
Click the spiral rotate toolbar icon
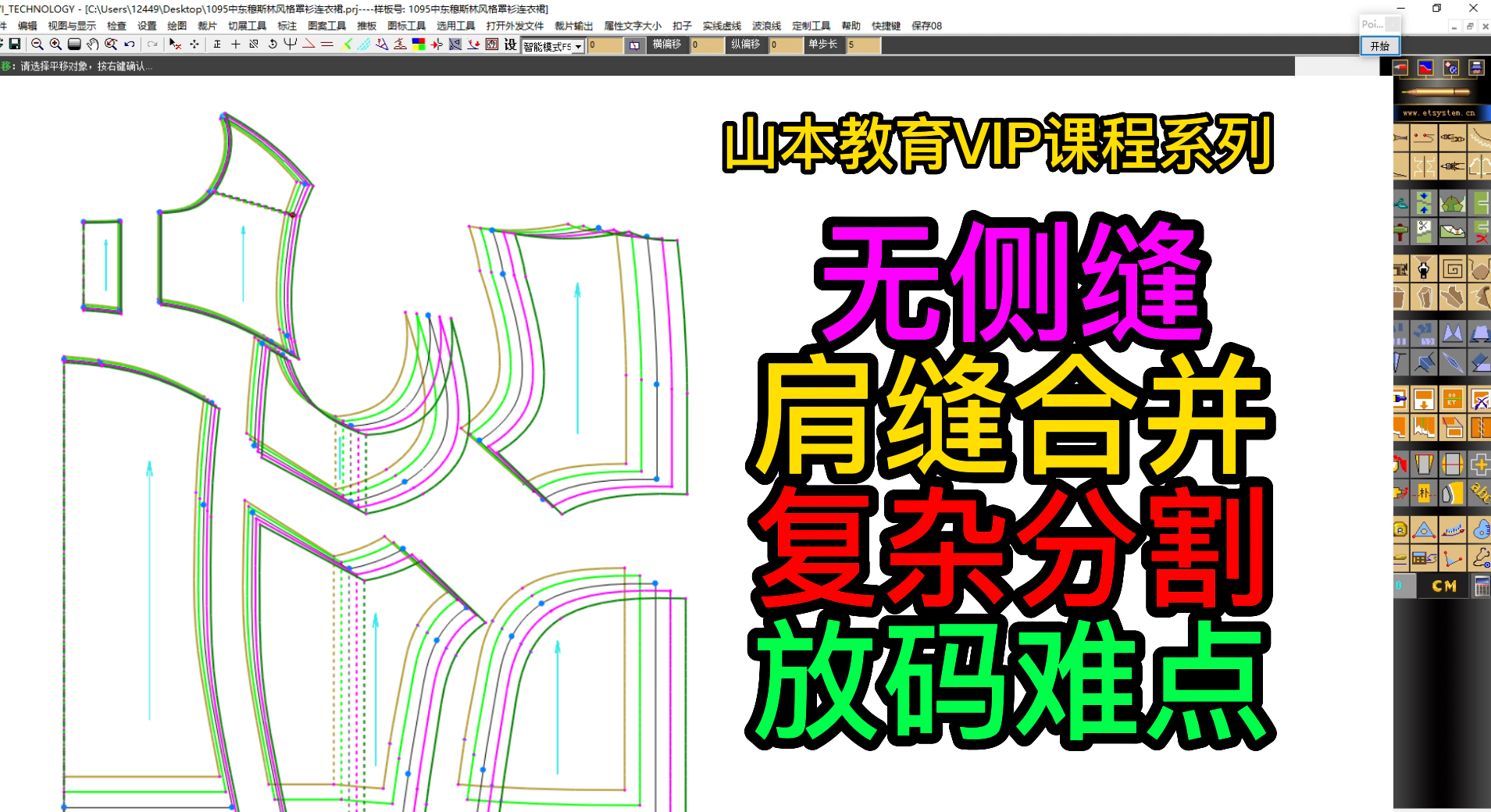[273, 45]
